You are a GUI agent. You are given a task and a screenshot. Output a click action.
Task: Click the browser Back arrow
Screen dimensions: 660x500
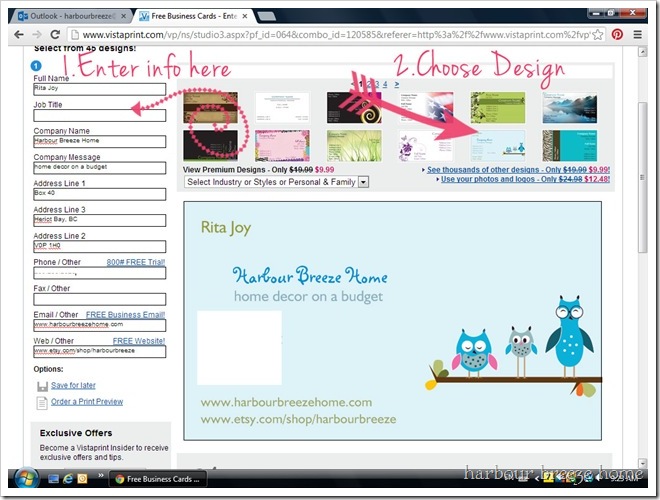click(x=19, y=35)
